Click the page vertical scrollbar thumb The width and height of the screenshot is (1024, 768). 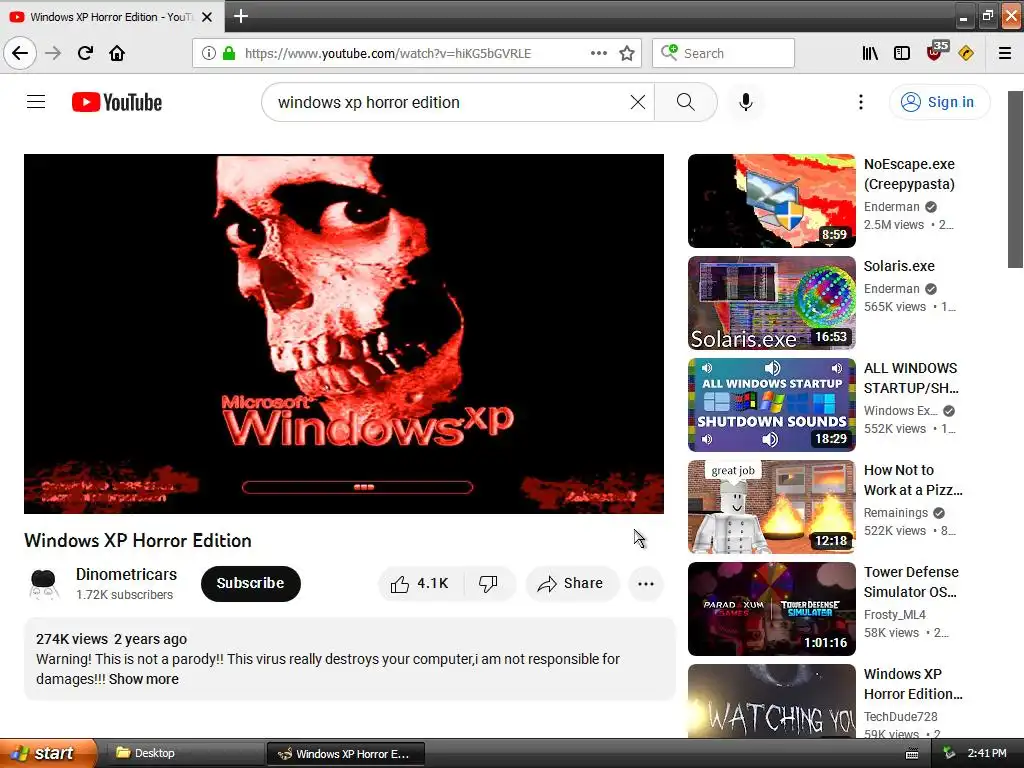tap(1015, 180)
